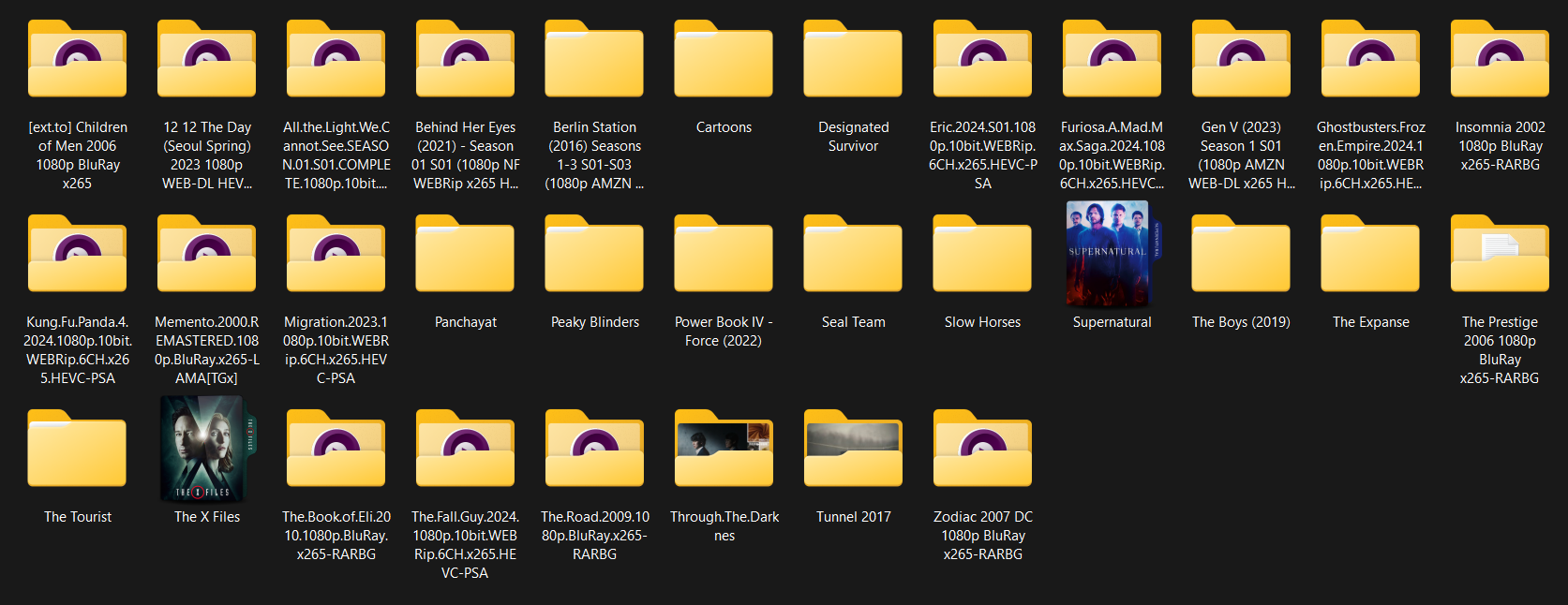Click the 'The Boys (2019)' name label
1568x605 pixels.
pos(1241,322)
